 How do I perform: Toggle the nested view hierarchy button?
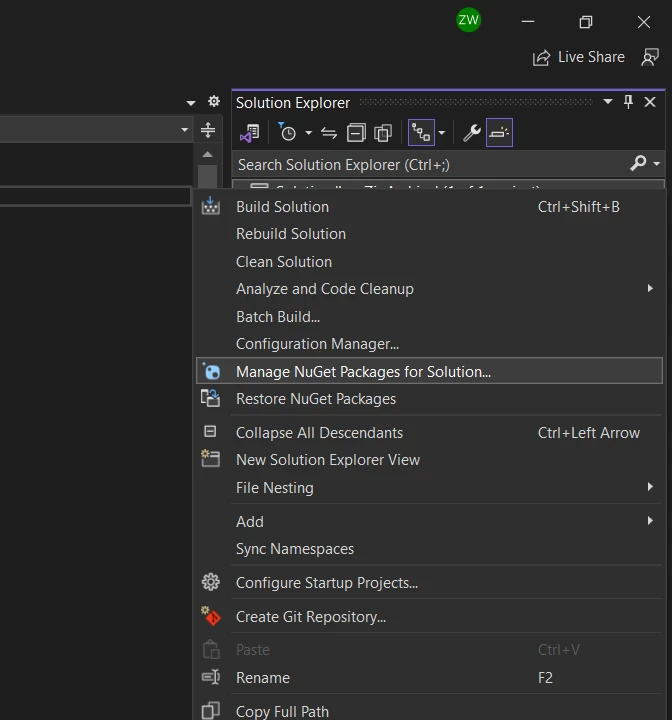421,133
